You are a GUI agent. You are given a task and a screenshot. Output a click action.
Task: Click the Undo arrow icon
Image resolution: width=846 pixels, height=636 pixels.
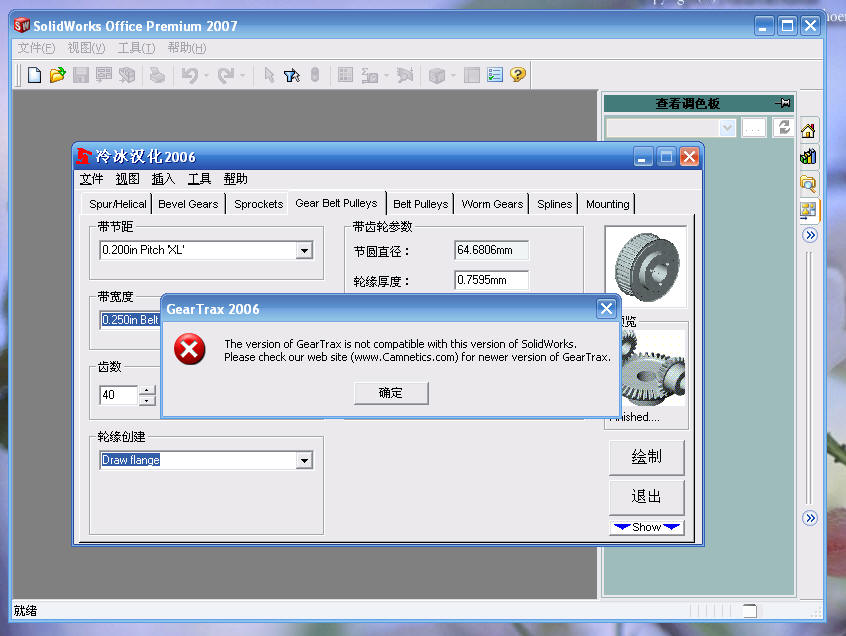click(190, 75)
